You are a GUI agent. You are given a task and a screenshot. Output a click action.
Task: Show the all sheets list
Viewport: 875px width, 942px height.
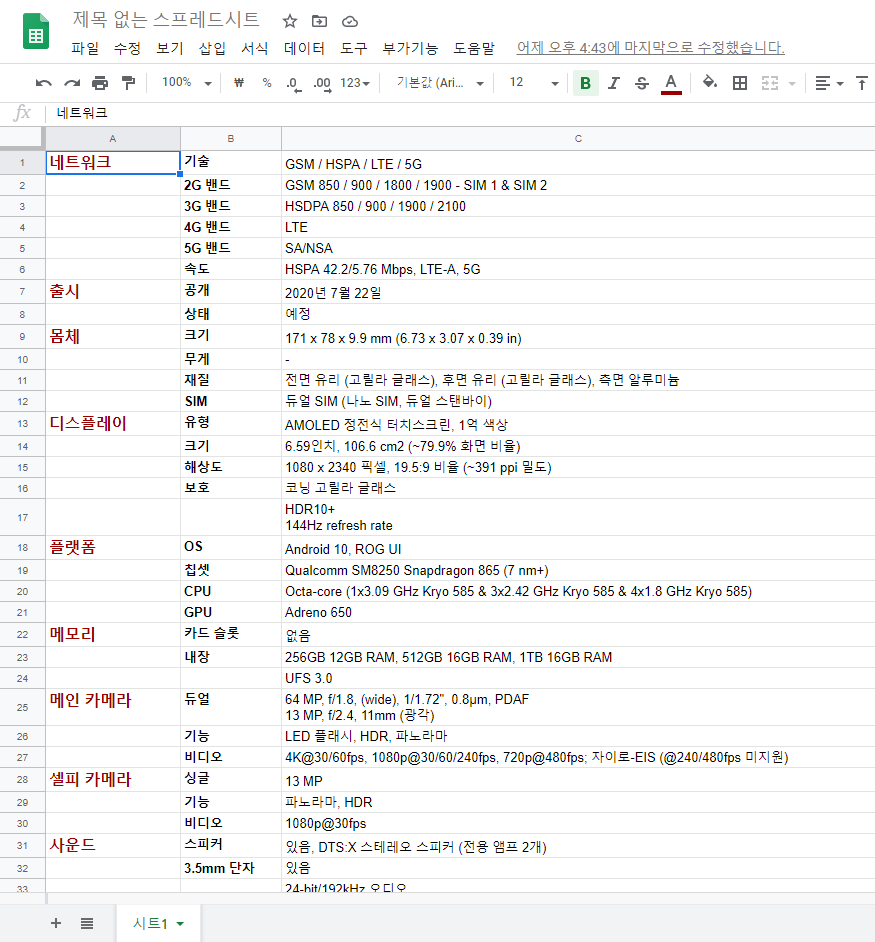87,923
